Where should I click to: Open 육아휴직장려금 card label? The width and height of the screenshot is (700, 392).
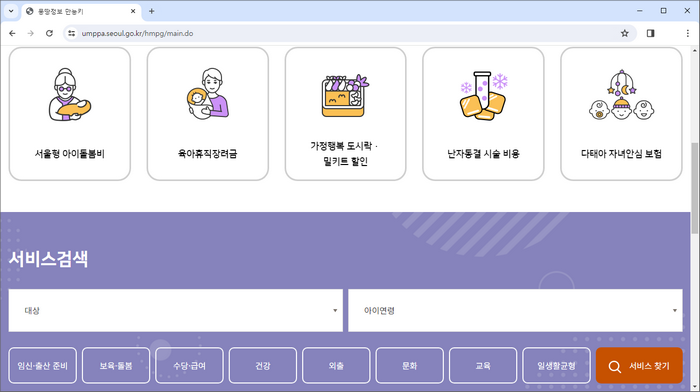(x=208, y=154)
